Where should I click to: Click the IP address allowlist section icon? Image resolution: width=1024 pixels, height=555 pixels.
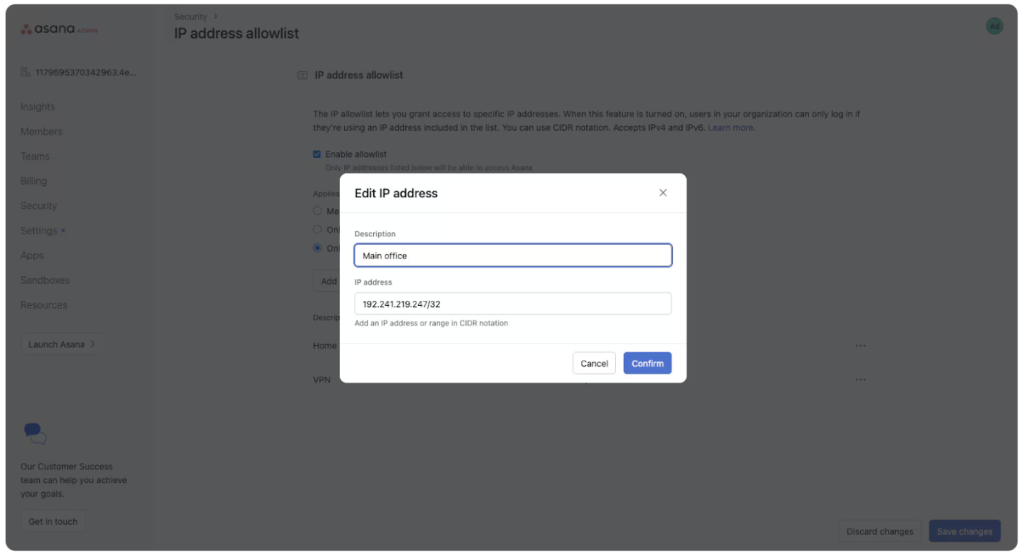click(302, 75)
